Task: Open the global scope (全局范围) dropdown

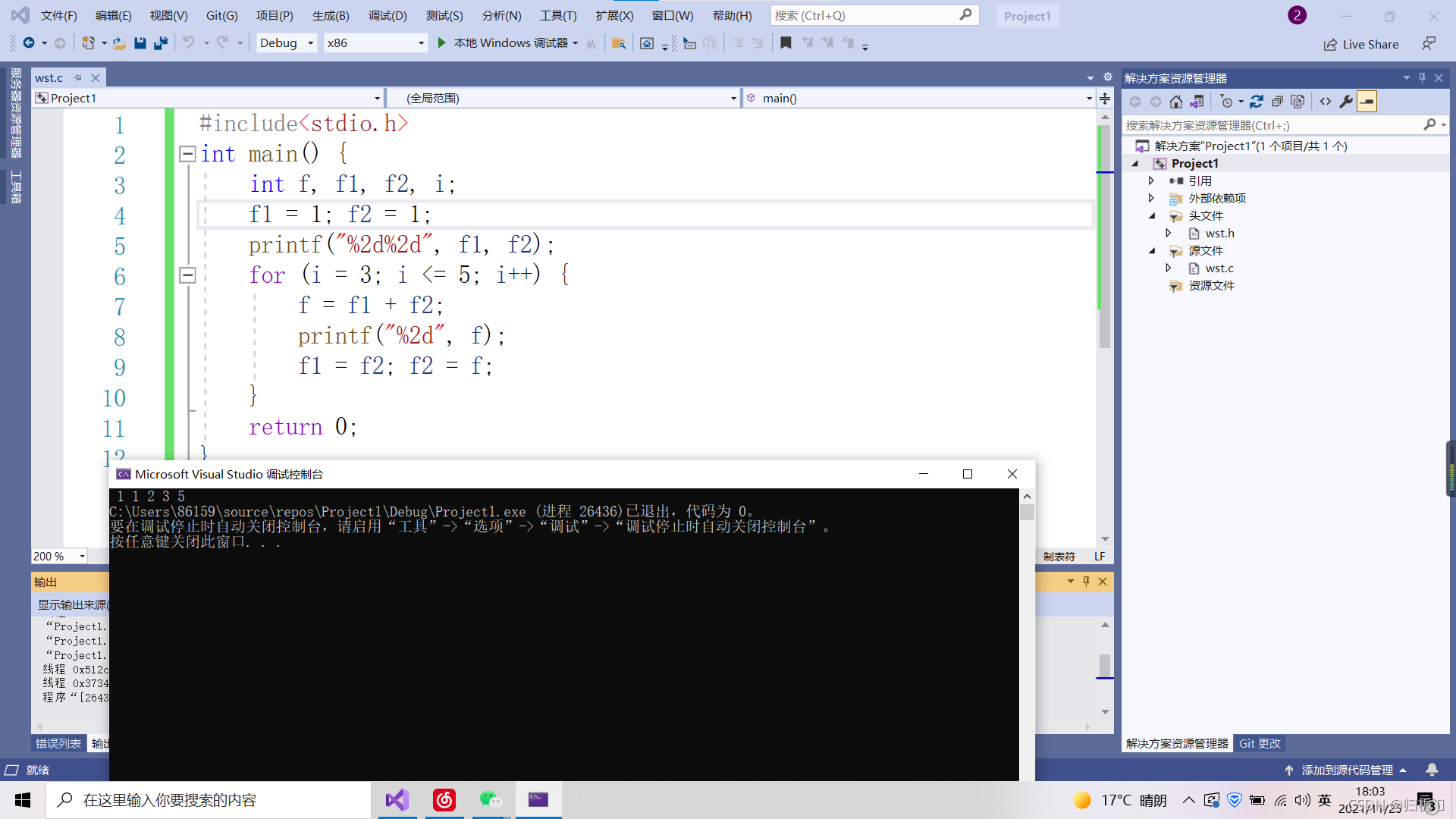Action: coord(563,98)
